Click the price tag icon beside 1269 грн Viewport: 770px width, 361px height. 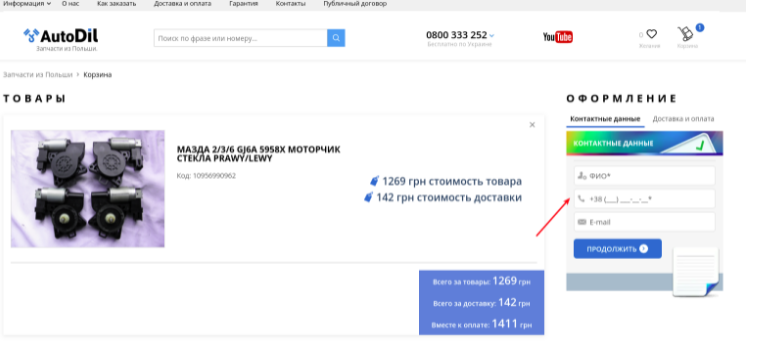point(375,181)
